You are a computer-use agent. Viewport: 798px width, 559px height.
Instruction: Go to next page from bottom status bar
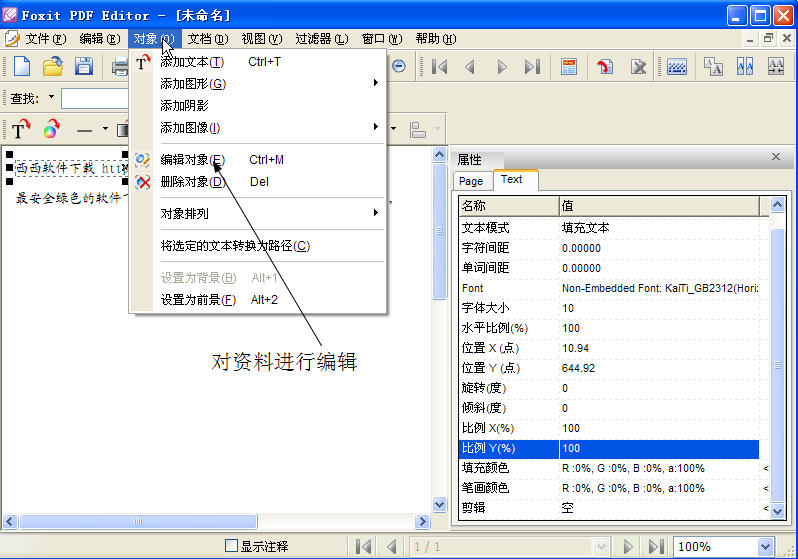[628, 547]
